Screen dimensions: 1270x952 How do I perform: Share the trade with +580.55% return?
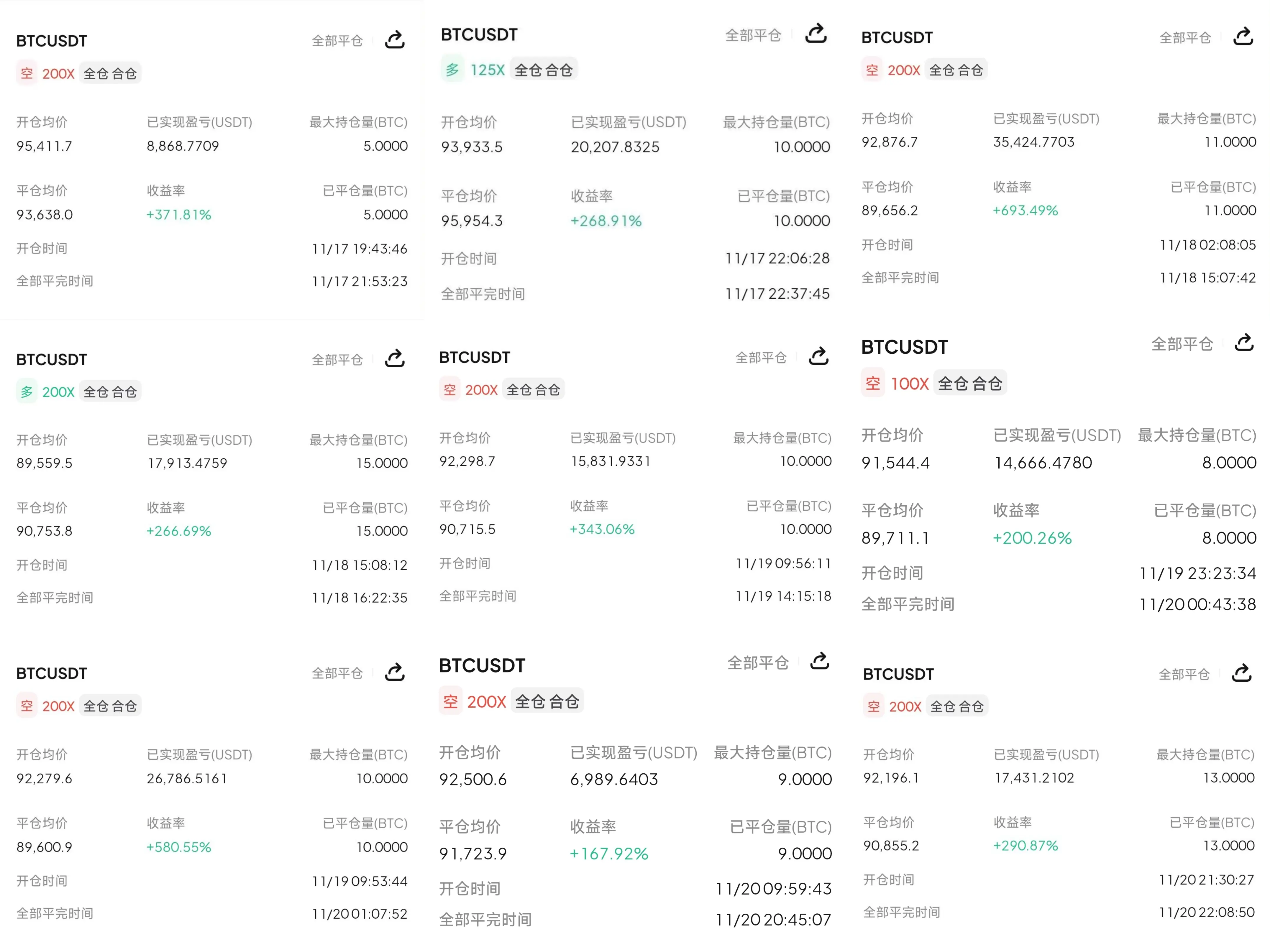[x=394, y=672]
